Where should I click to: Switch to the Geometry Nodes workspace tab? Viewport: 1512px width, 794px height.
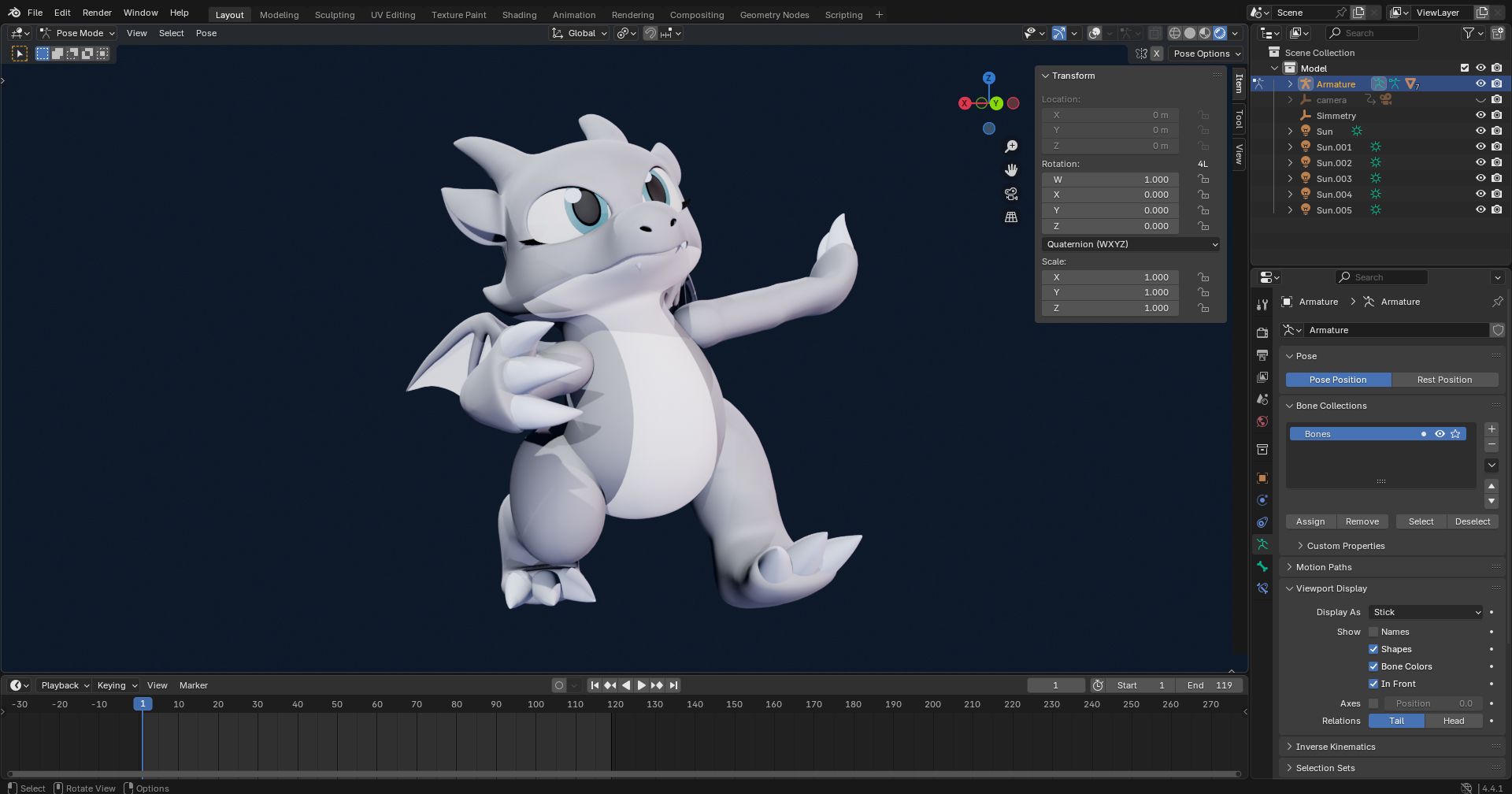[x=774, y=14]
